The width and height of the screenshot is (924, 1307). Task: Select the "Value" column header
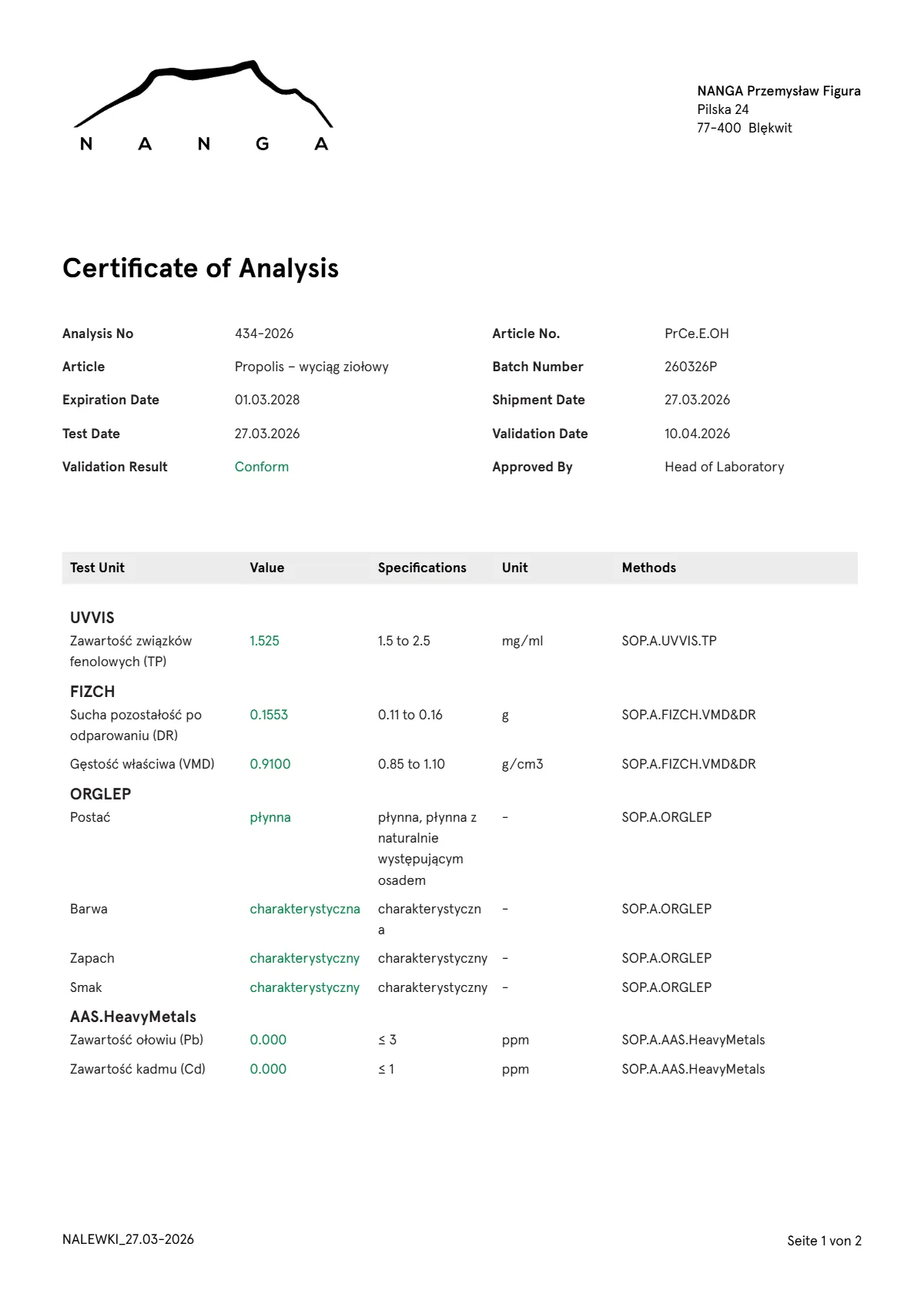coord(267,568)
